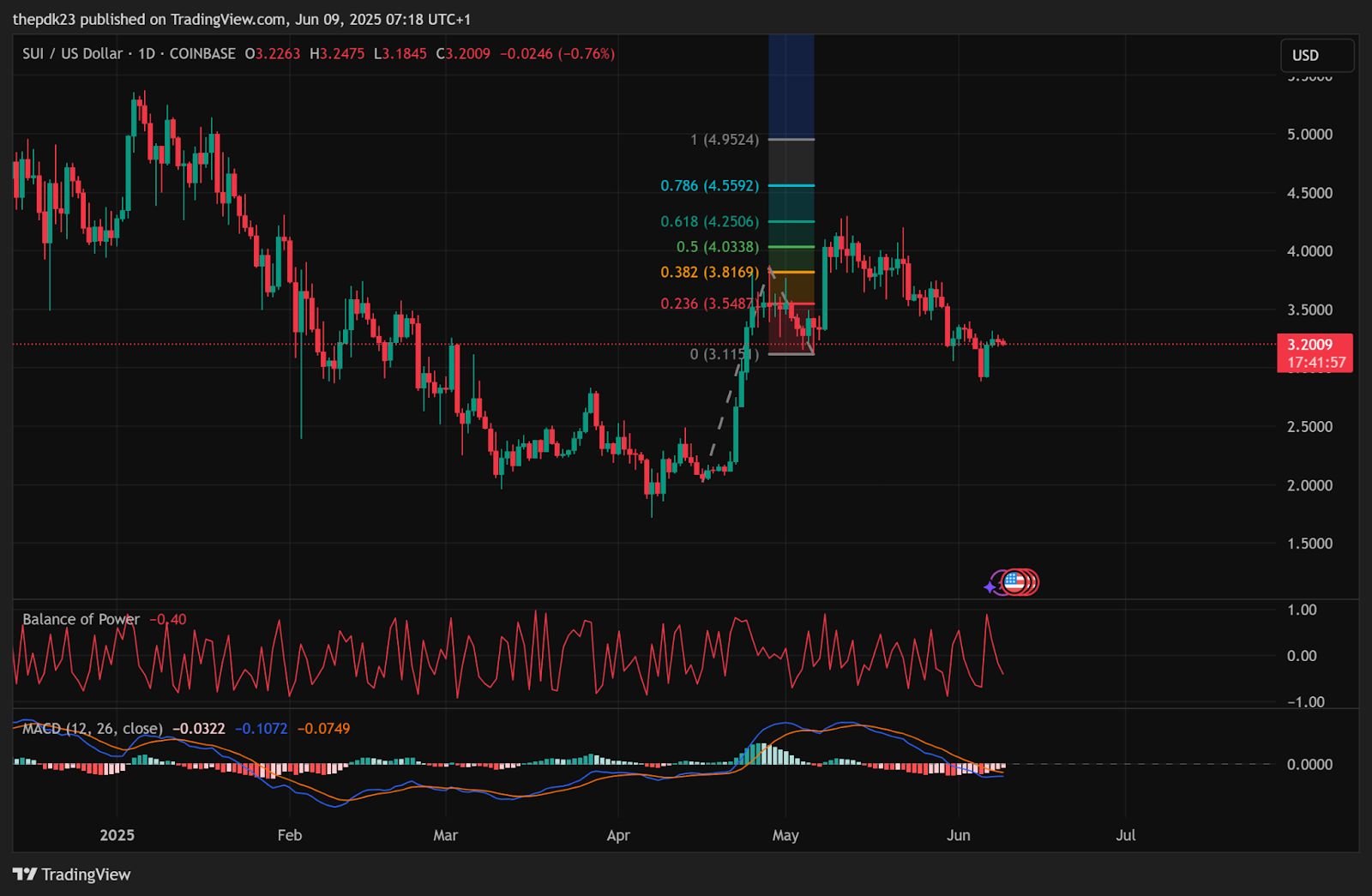Click the 2025 label on time axis
The width and height of the screenshot is (1372, 896).
(117, 835)
